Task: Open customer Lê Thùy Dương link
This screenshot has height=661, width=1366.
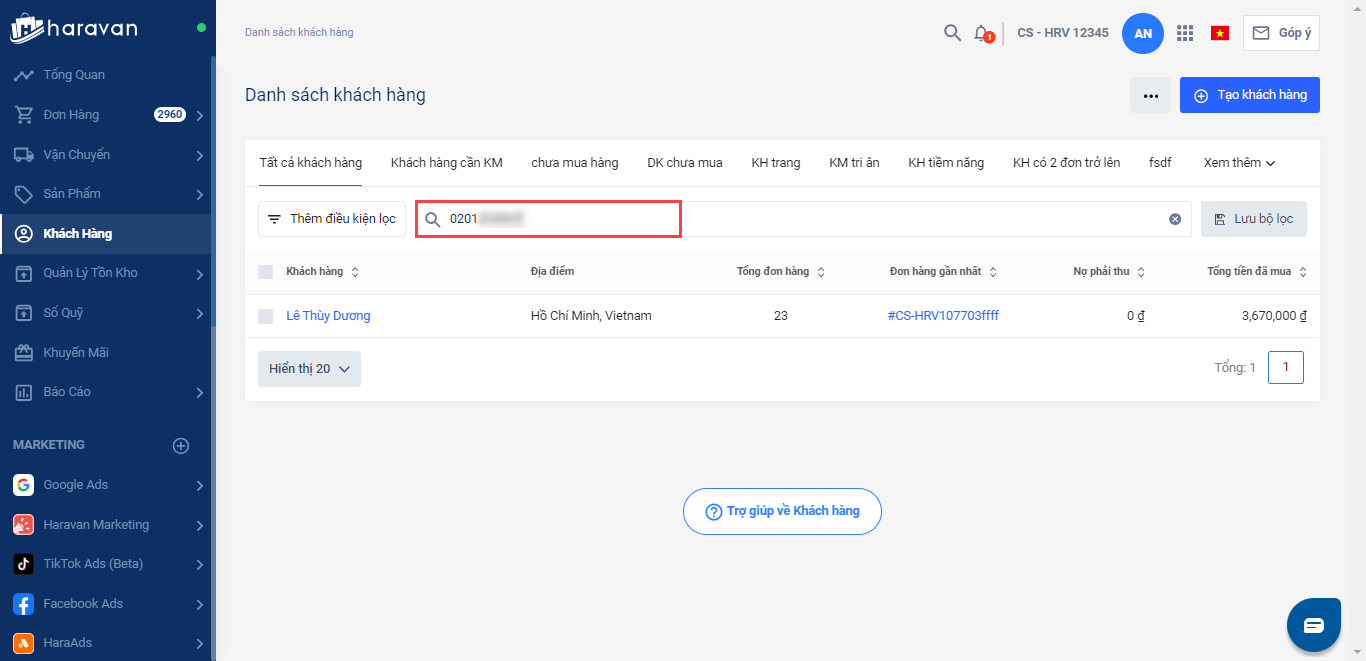Action: coord(328,316)
